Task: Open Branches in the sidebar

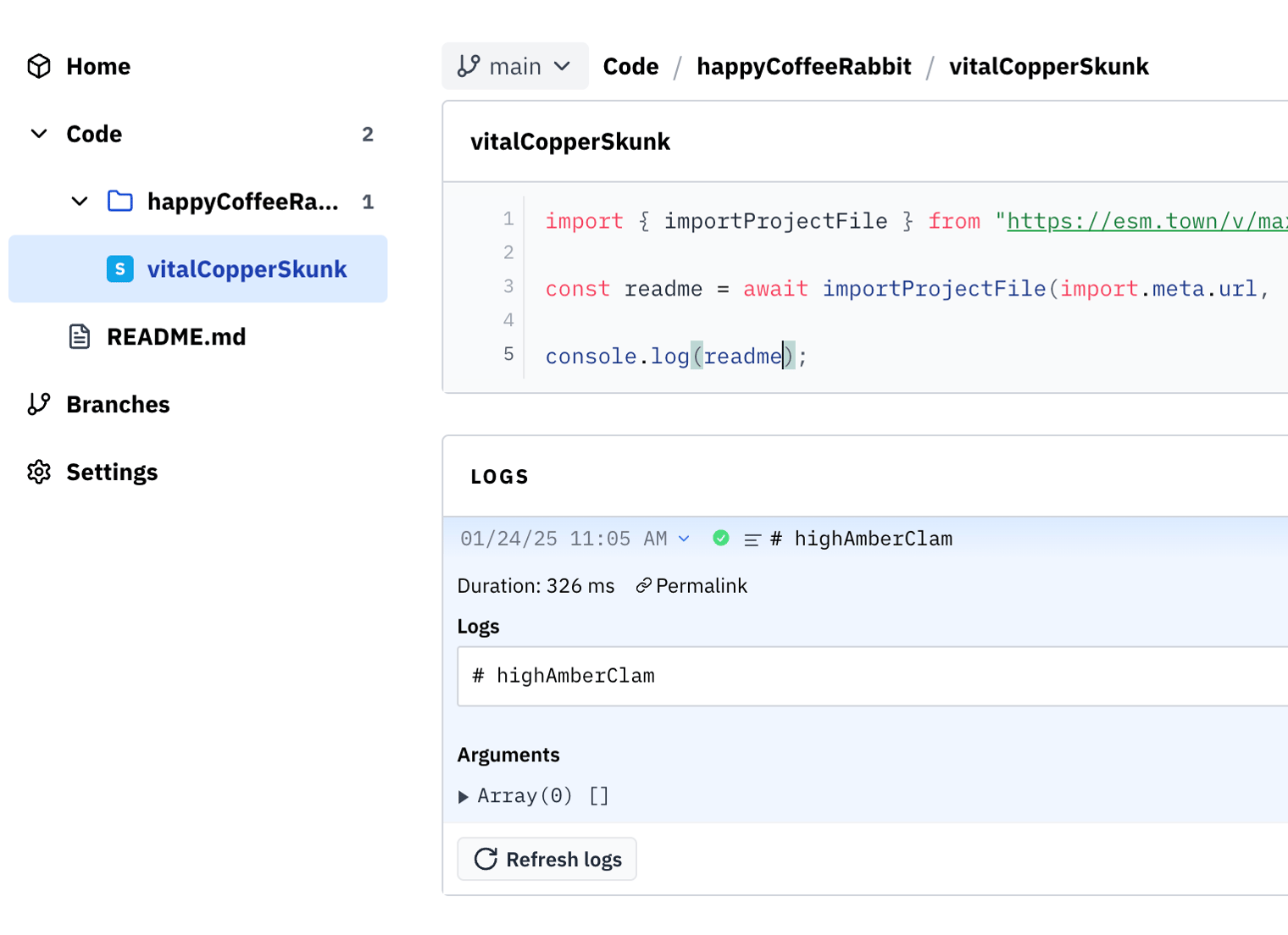Action: [x=118, y=405]
